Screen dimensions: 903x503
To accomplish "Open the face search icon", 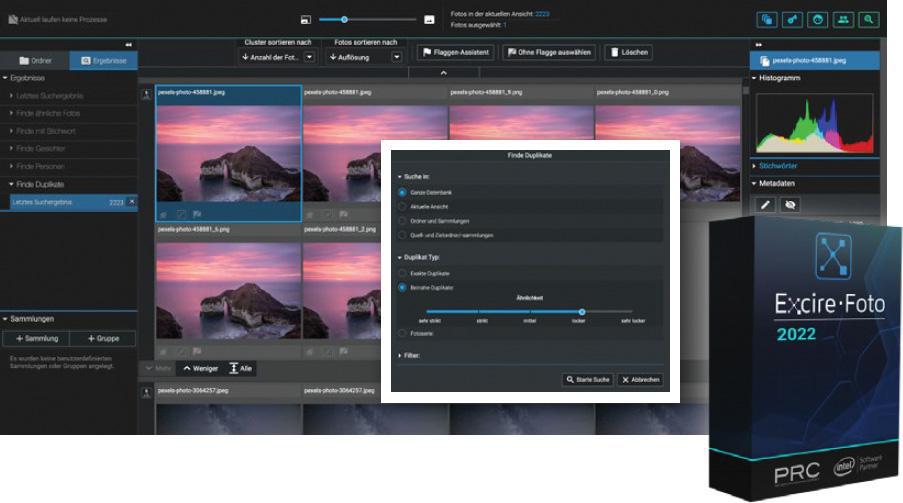I will click(817, 20).
